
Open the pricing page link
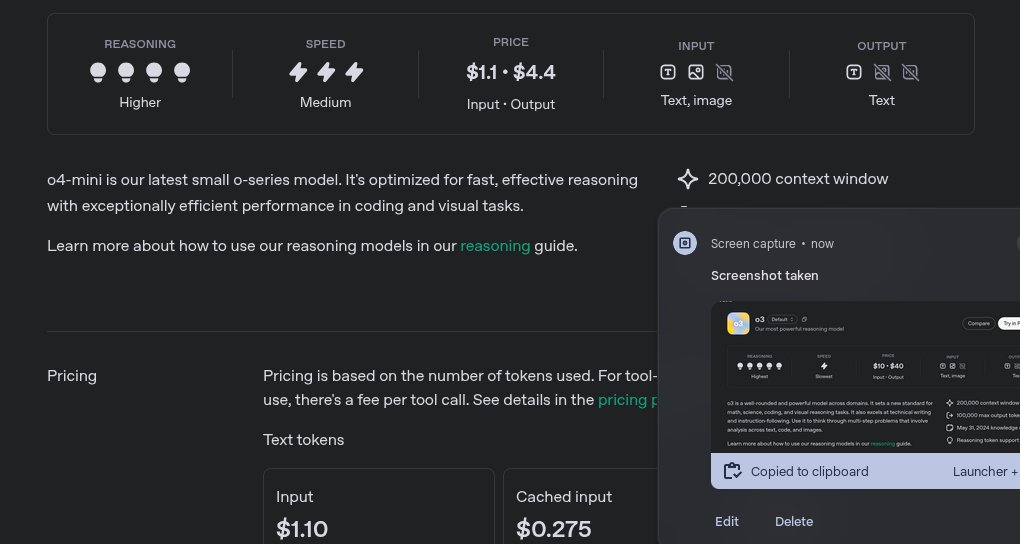pyautogui.click(x=628, y=400)
